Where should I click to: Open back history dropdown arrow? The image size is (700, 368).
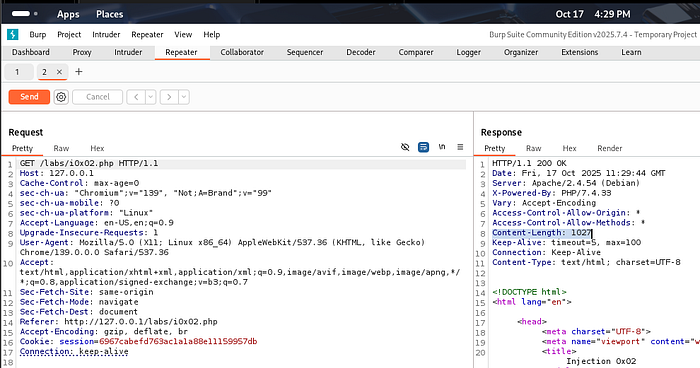coord(150,97)
